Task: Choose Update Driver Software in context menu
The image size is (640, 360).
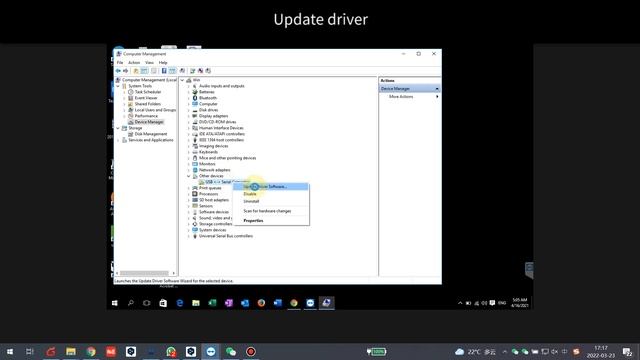Action: (x=271, y=187)
